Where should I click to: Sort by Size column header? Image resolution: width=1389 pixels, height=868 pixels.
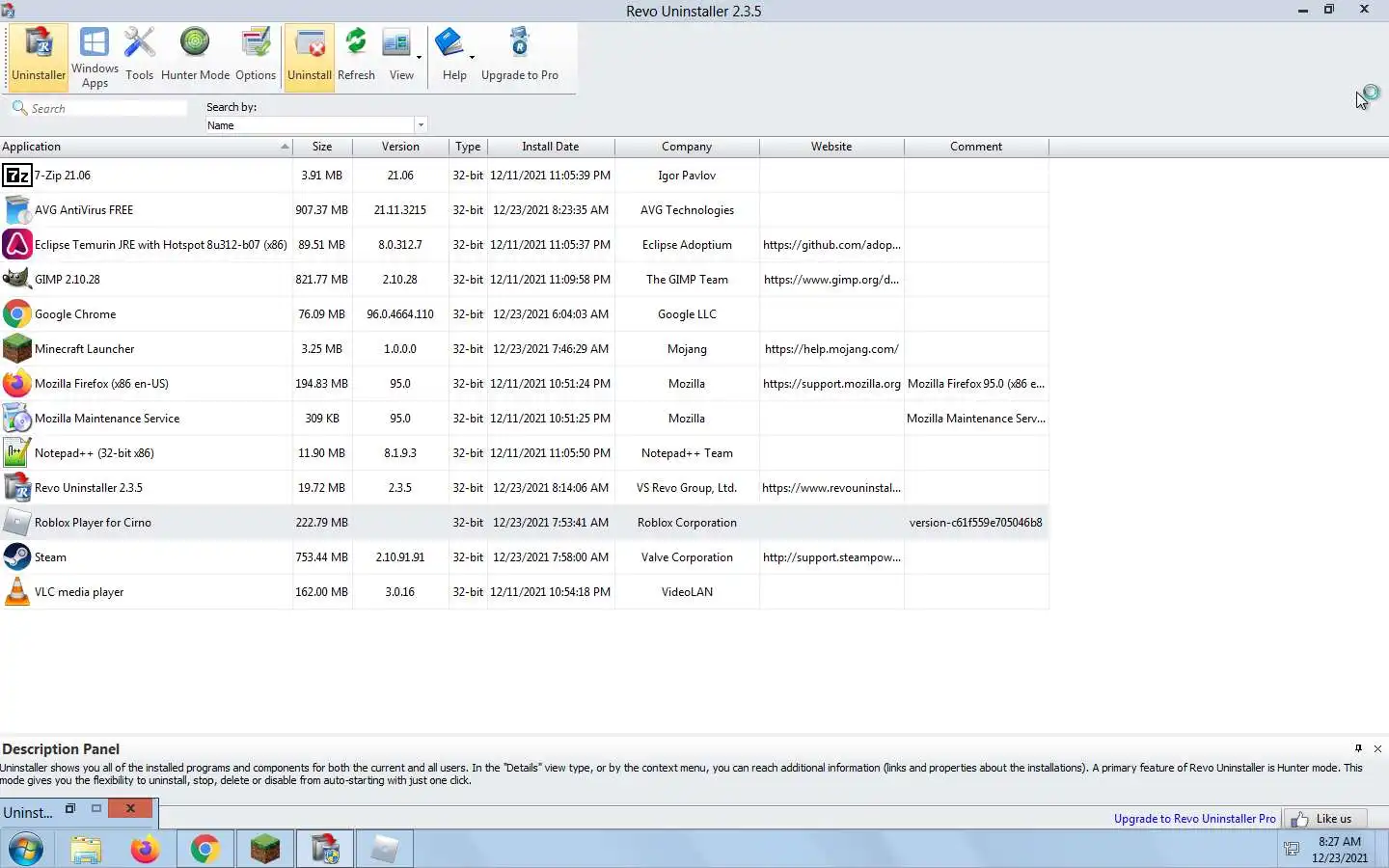coord(322,147)
